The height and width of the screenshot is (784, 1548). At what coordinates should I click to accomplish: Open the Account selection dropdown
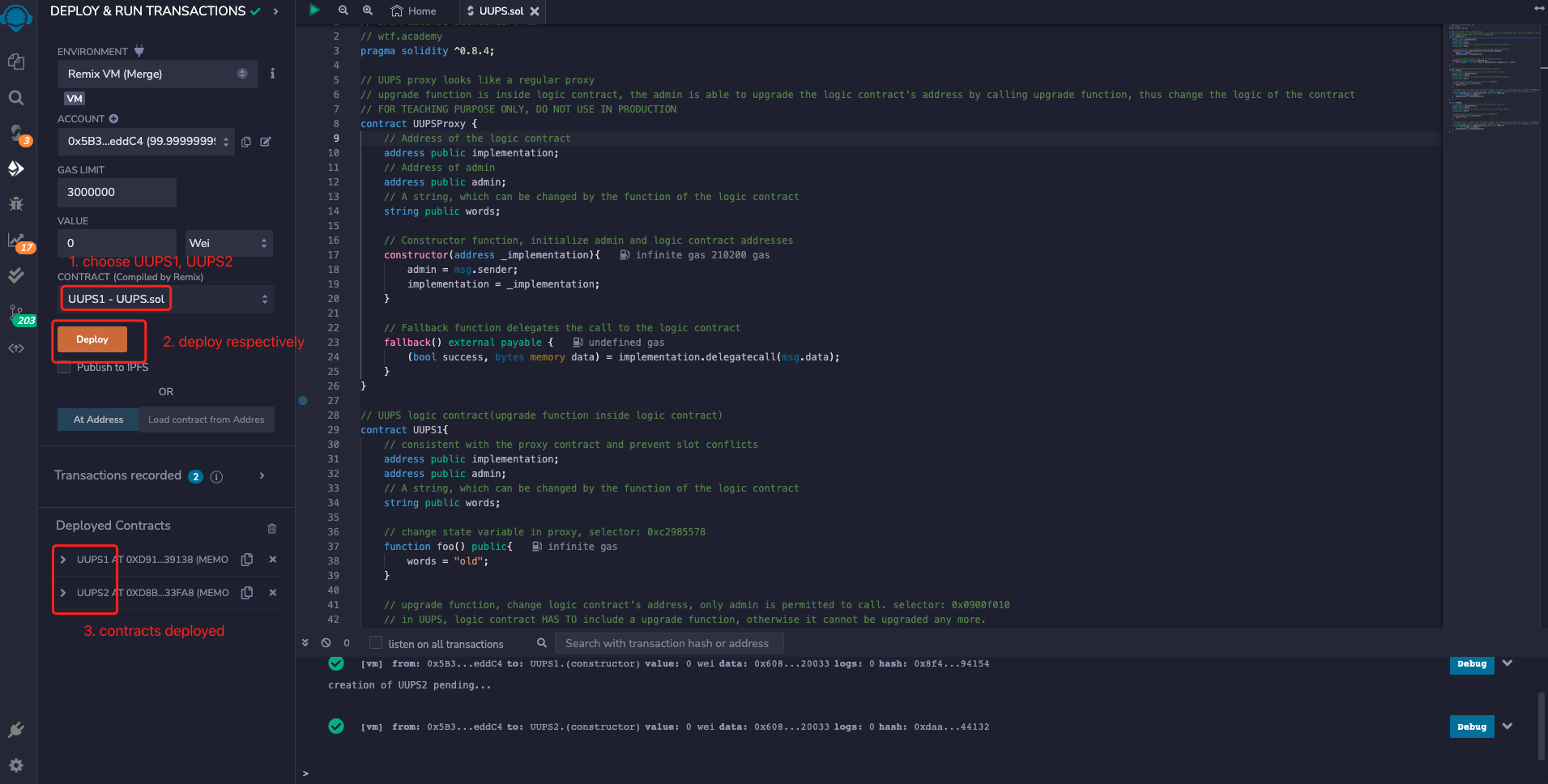pyautogui.click(x=146, y=142)
